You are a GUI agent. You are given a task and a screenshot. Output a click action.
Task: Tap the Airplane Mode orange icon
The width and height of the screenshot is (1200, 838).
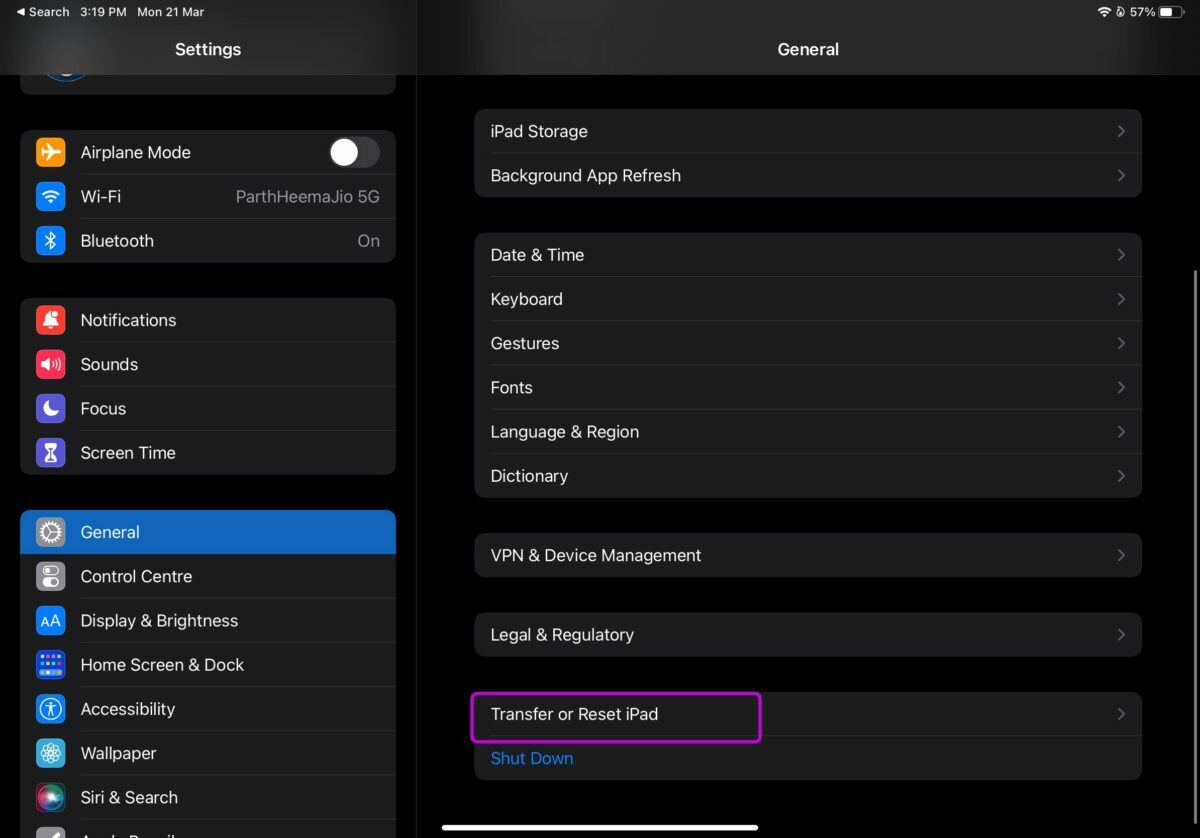pyautogui.click(x=51, y=152)
